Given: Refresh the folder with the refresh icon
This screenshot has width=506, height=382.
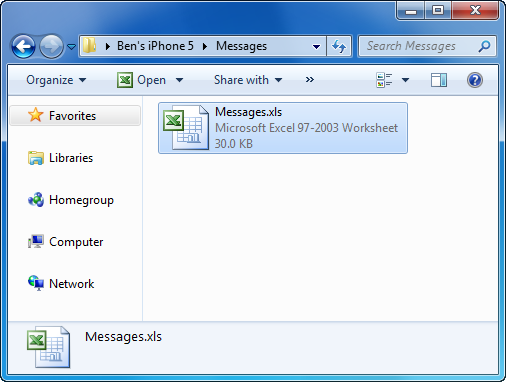Looking at the screenshot, I should tap(339, 46).
